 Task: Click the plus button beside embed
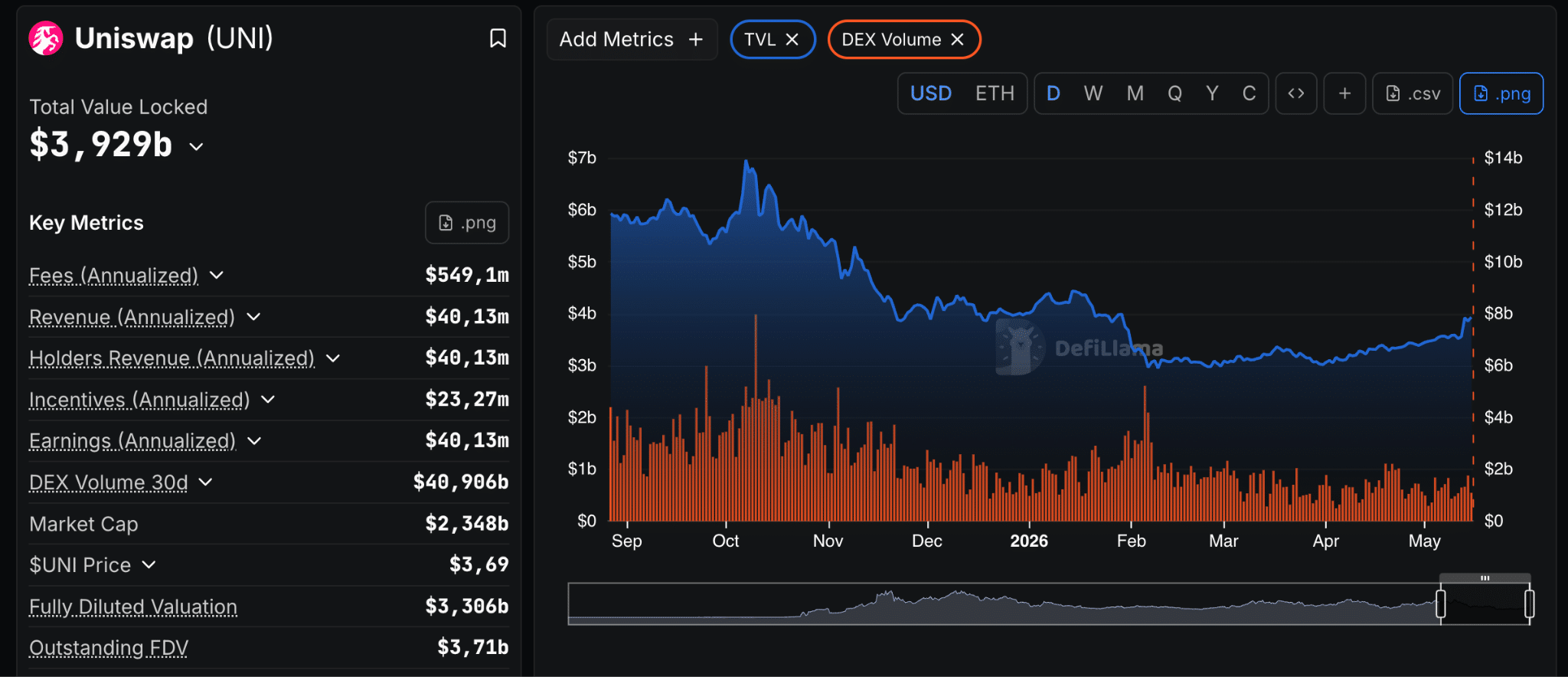coord(1344,93)
